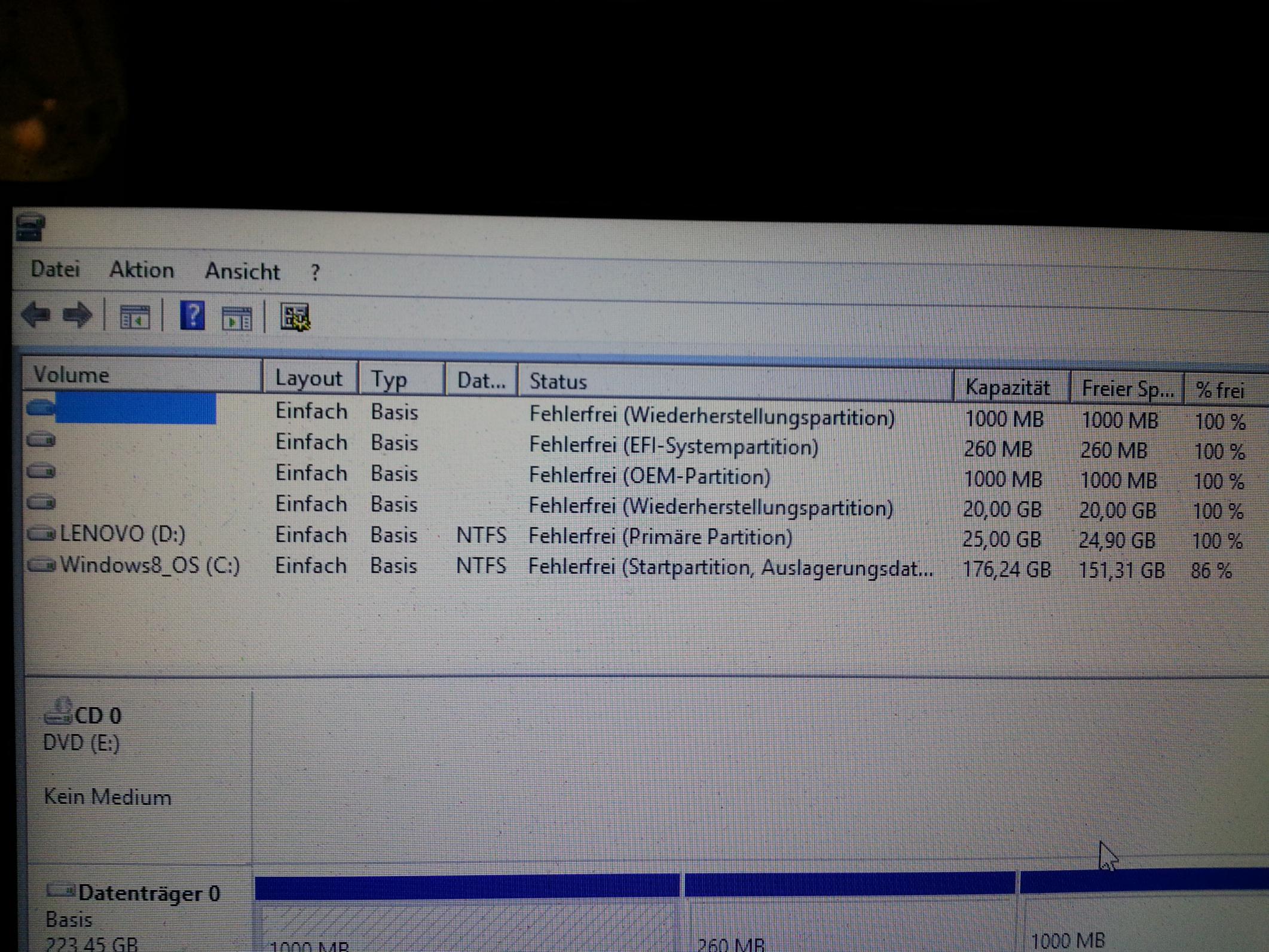The height and width of the screenshot is (952, 1269).
Task: Open the Aktion menu
Action: pyautogui.click(x=142, y=271)
